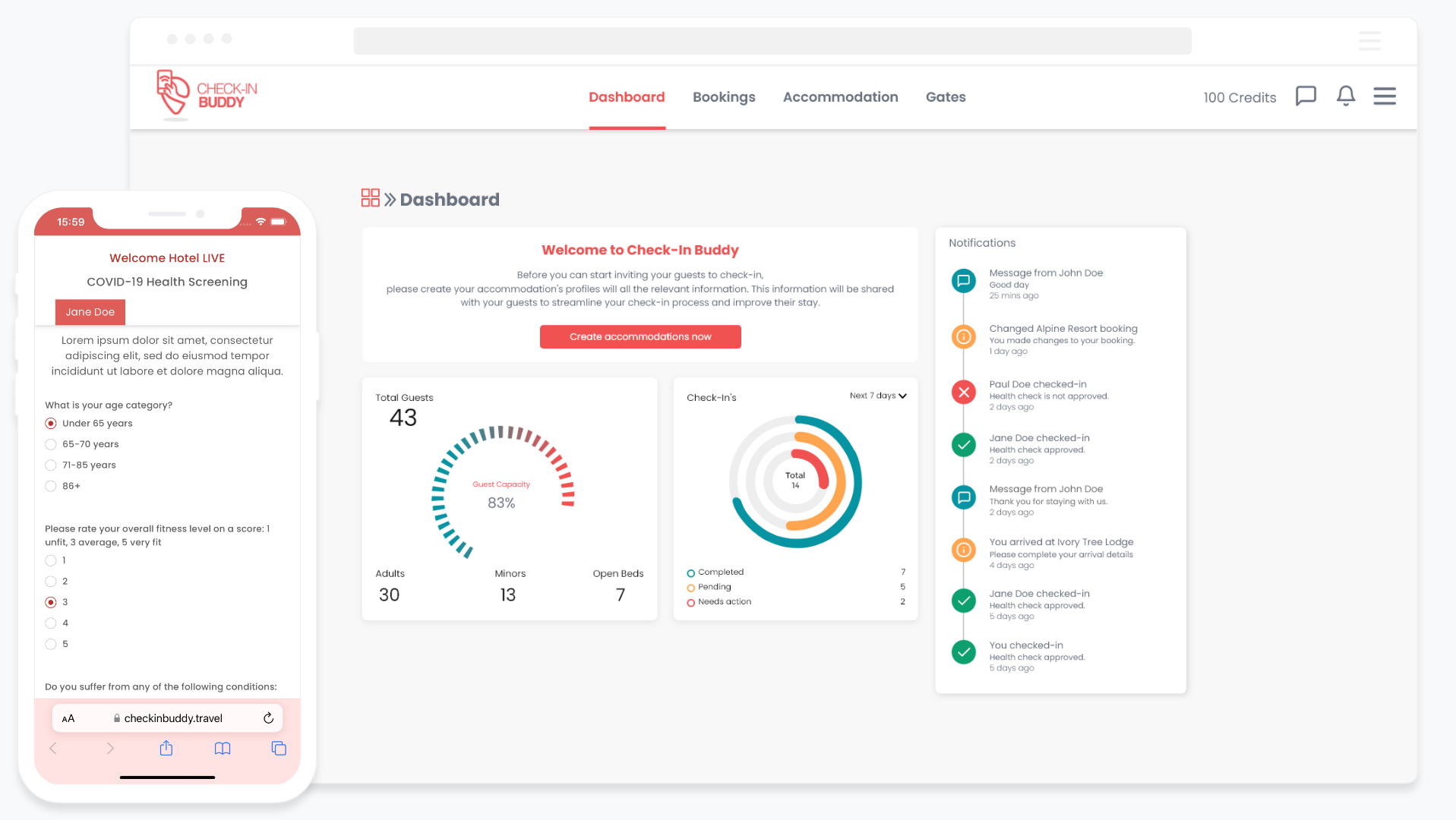This screenshot has width=1456, height=820.
Task: Click the Completed legend marker
Action: coord(690,573)
